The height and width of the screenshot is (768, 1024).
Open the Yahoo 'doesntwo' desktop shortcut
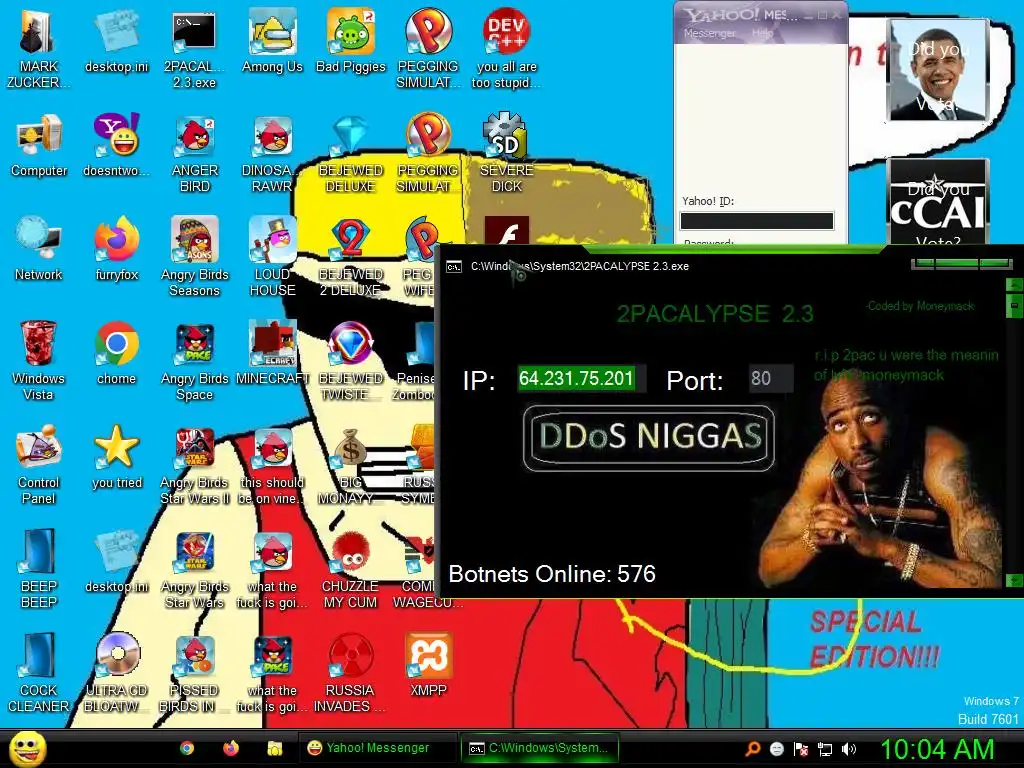click(x=116, y=145)
